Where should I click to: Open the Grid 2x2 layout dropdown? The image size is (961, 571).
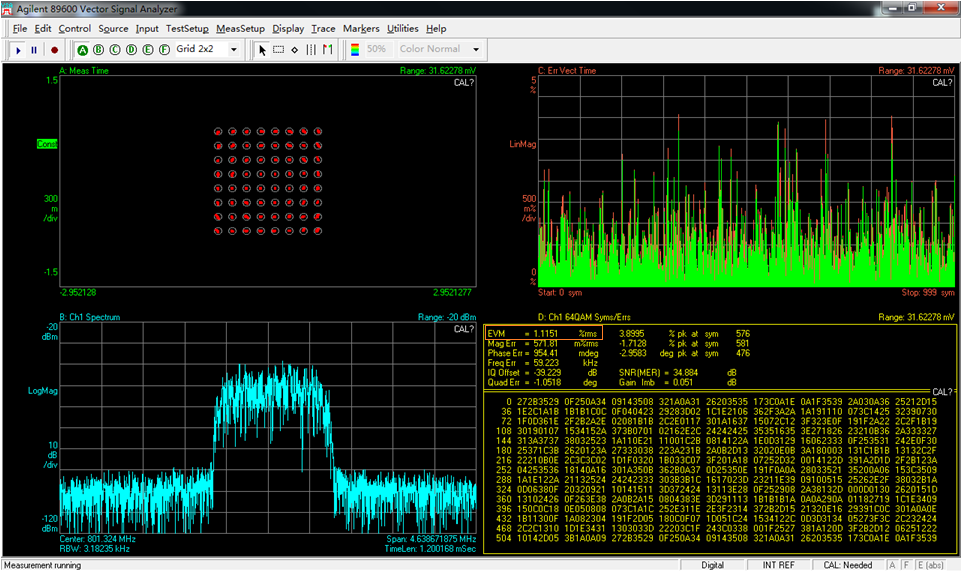pos(234,49)
